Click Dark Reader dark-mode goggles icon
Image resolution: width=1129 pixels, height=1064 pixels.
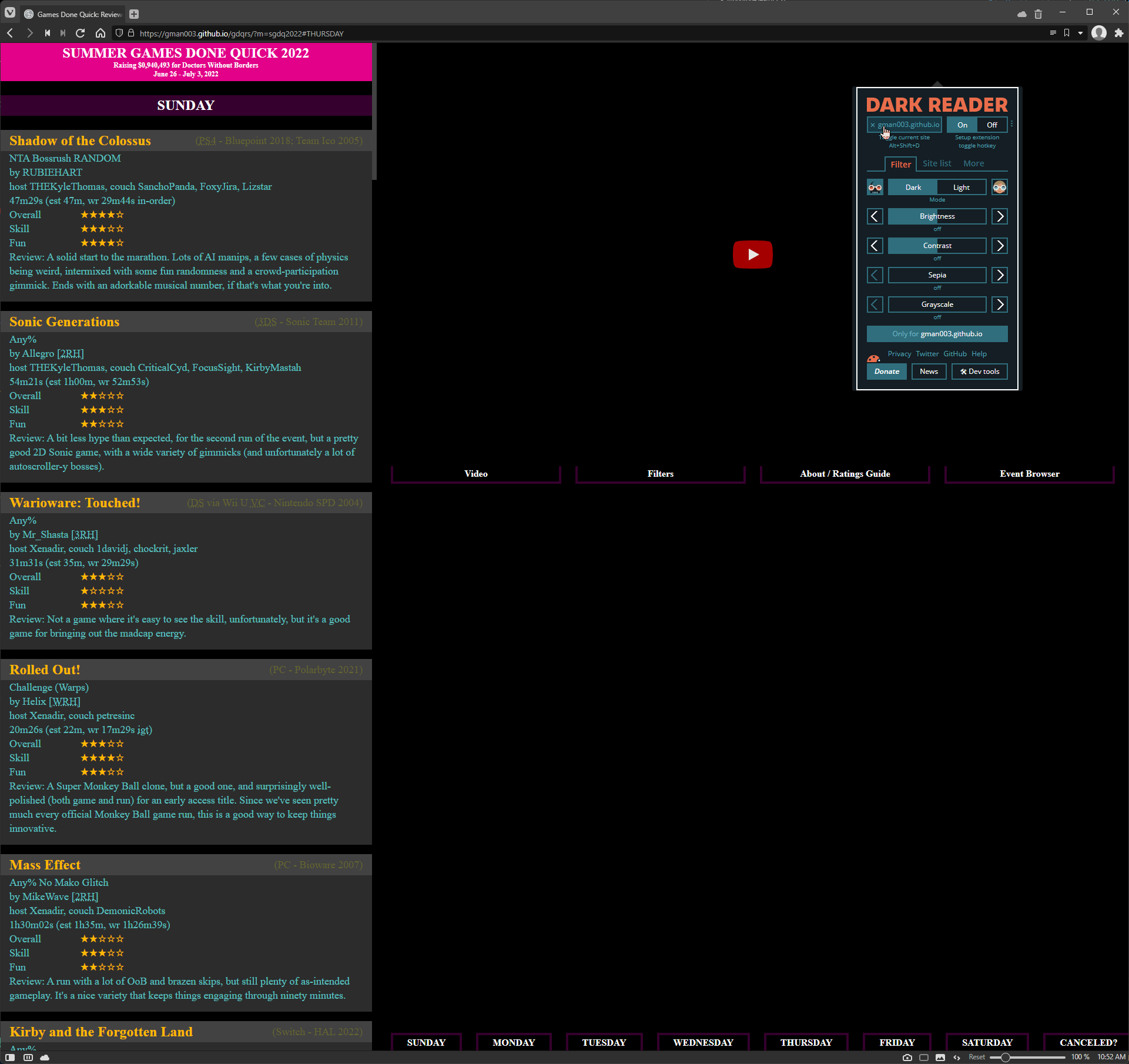[875, 188]
